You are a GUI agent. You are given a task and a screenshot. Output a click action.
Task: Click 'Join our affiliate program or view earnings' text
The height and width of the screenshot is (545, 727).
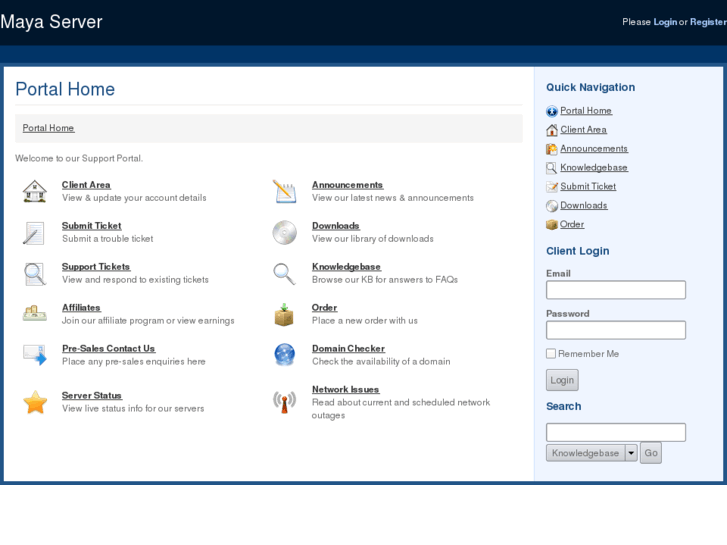coord(148,321)
